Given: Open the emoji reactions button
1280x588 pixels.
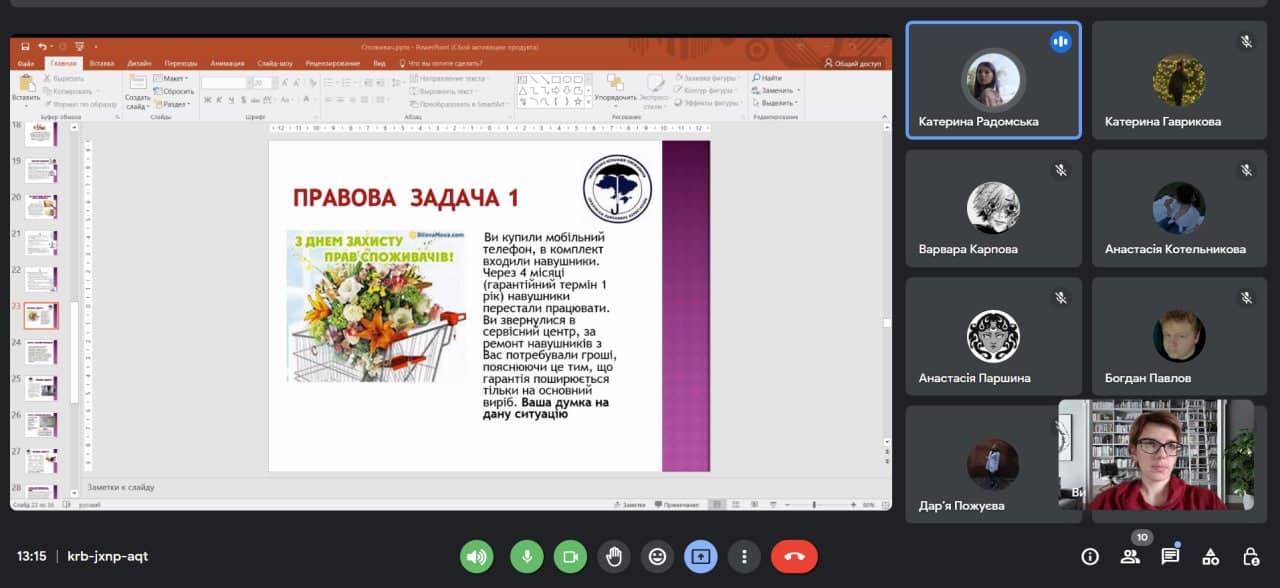Looking at the screenshot, I should [x=657, y=556].
